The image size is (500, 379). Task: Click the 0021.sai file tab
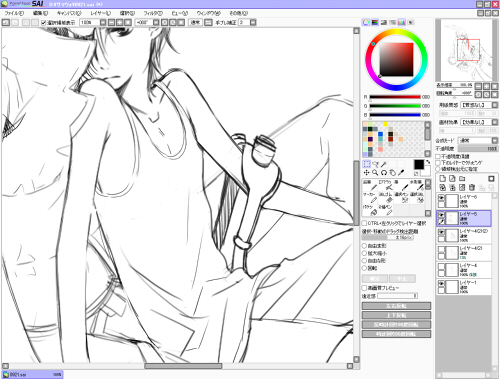click(x=32, y=375)
